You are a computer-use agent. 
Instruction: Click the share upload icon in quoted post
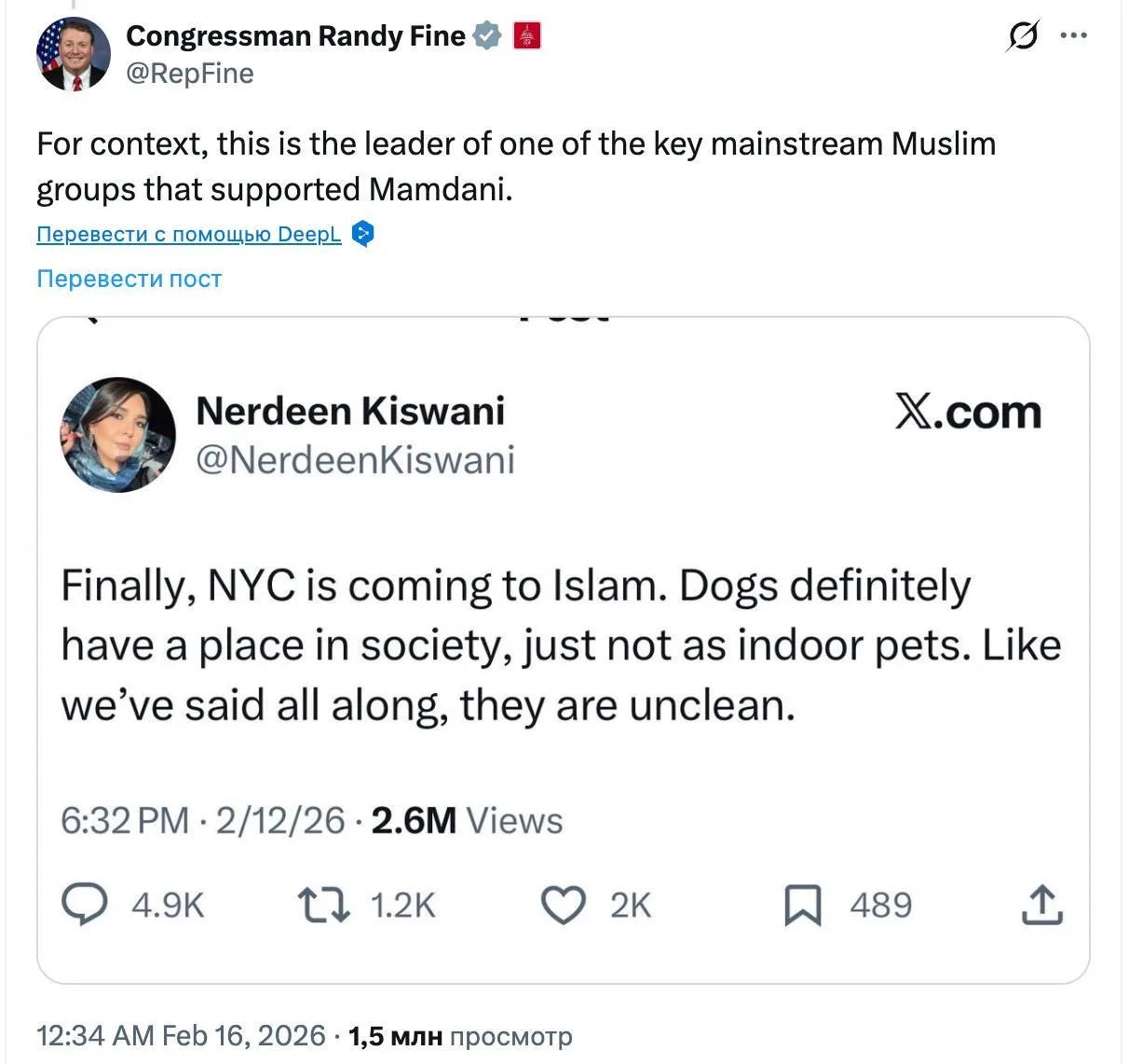click(x=1041, y=905)
